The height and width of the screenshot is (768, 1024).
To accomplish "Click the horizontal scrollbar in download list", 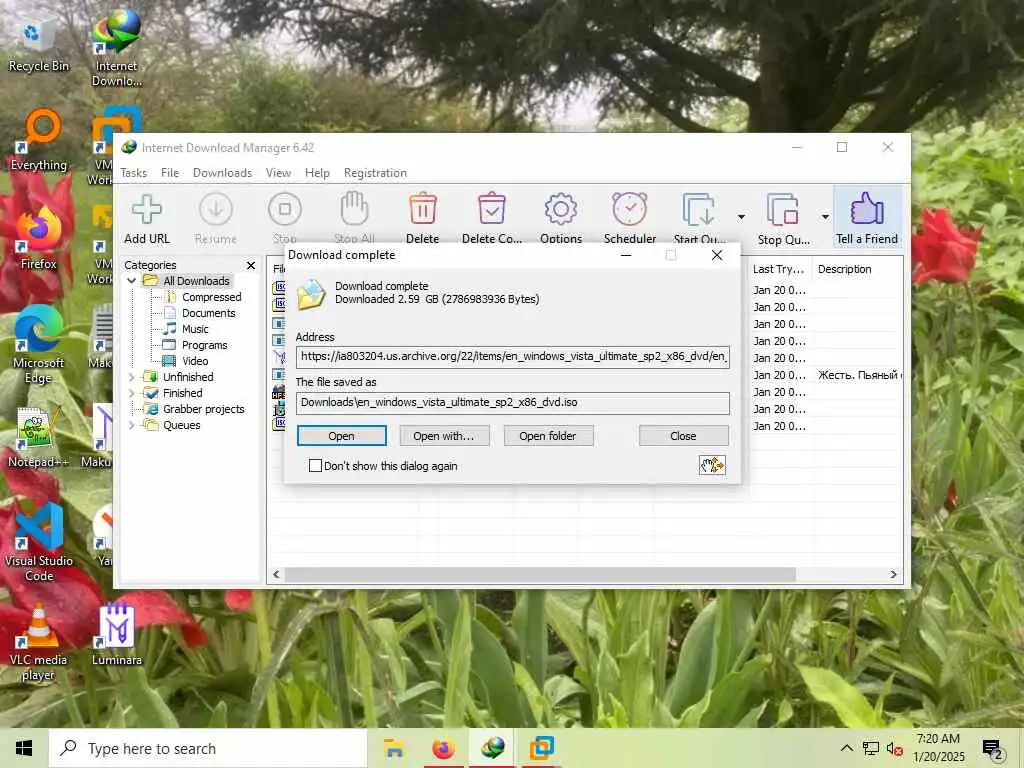I will coord(540,574).
